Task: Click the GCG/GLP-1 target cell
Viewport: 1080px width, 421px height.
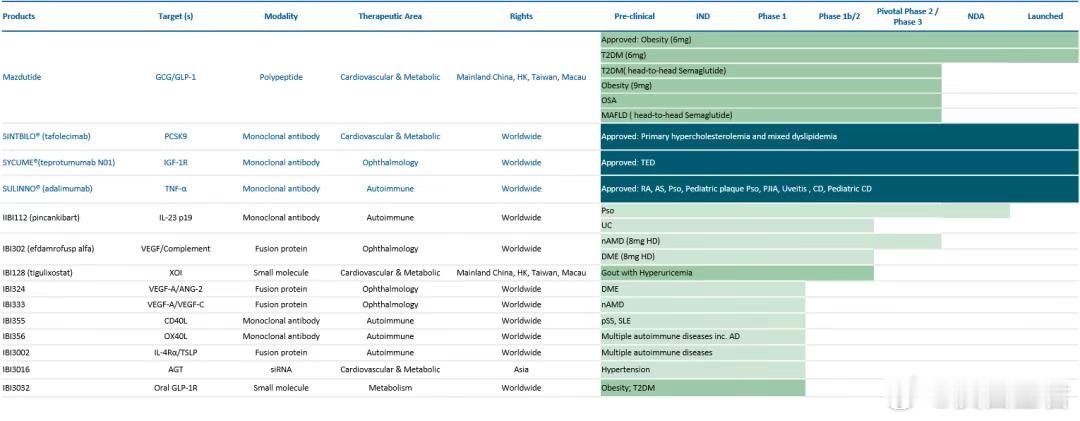Action: pyautogui.click(x=176, y=77)
